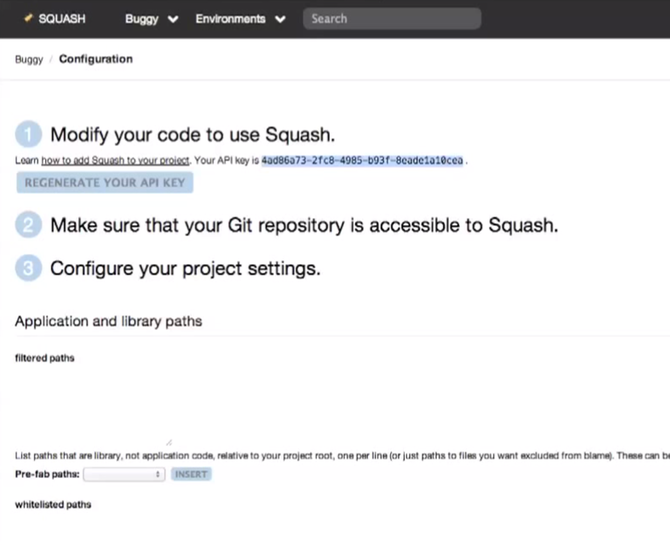Click the Pre-fab paths label
This screenshot has height=545, width=670.
pyautogui.click(x=47, y=474)
